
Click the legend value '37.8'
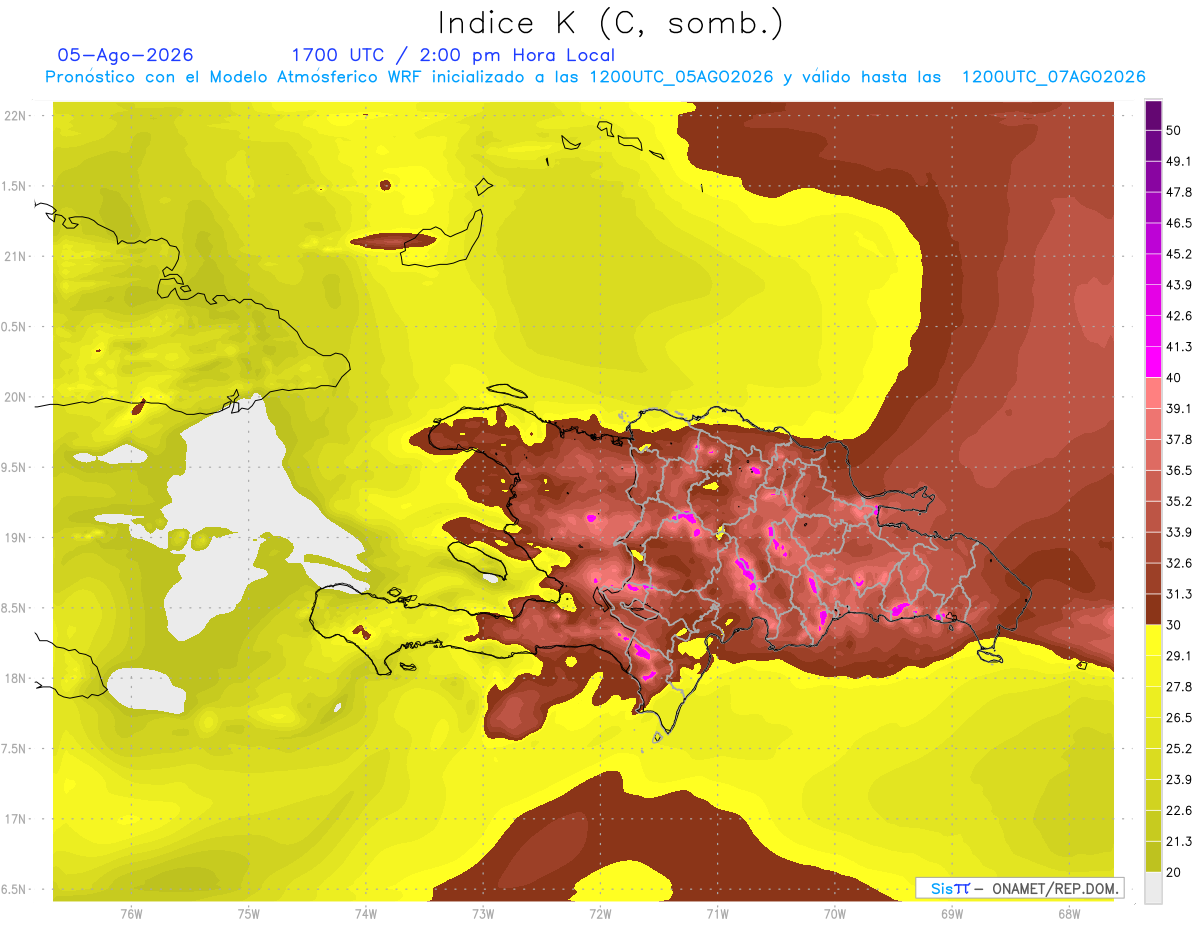click(x=1179, y=440)
